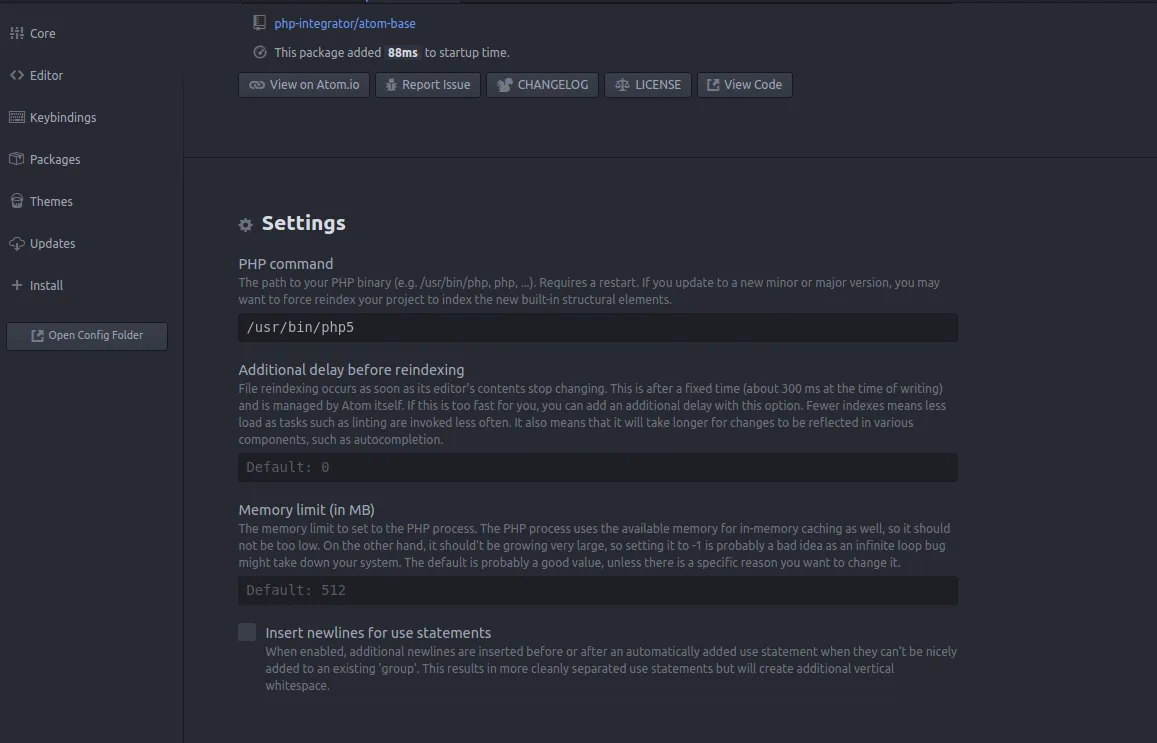Open the package CHANGELOG

tap(543, 85)
